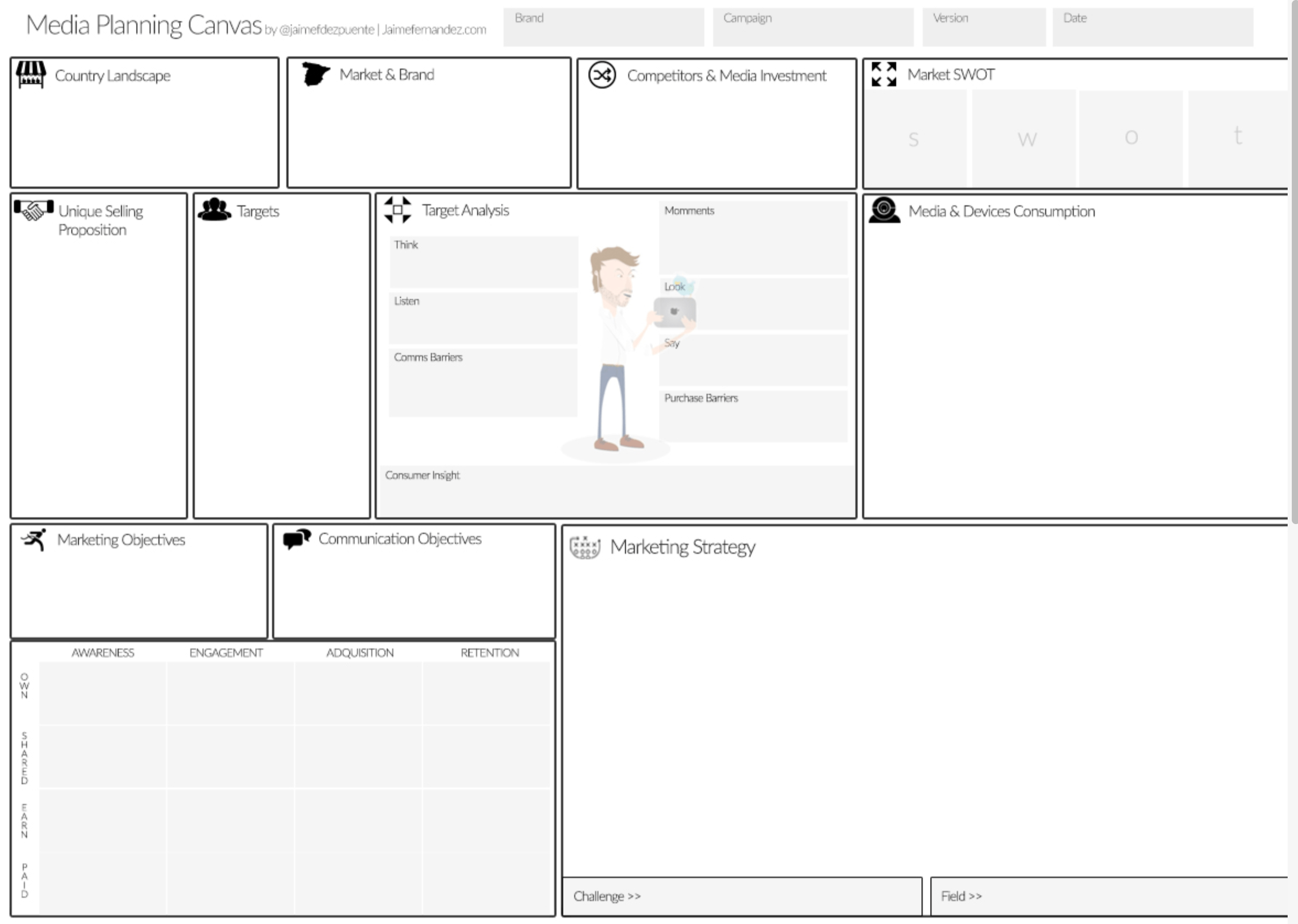Click the webcam icon for Media & Devices Consumption

pyautogui.click(x=884, y=210)
